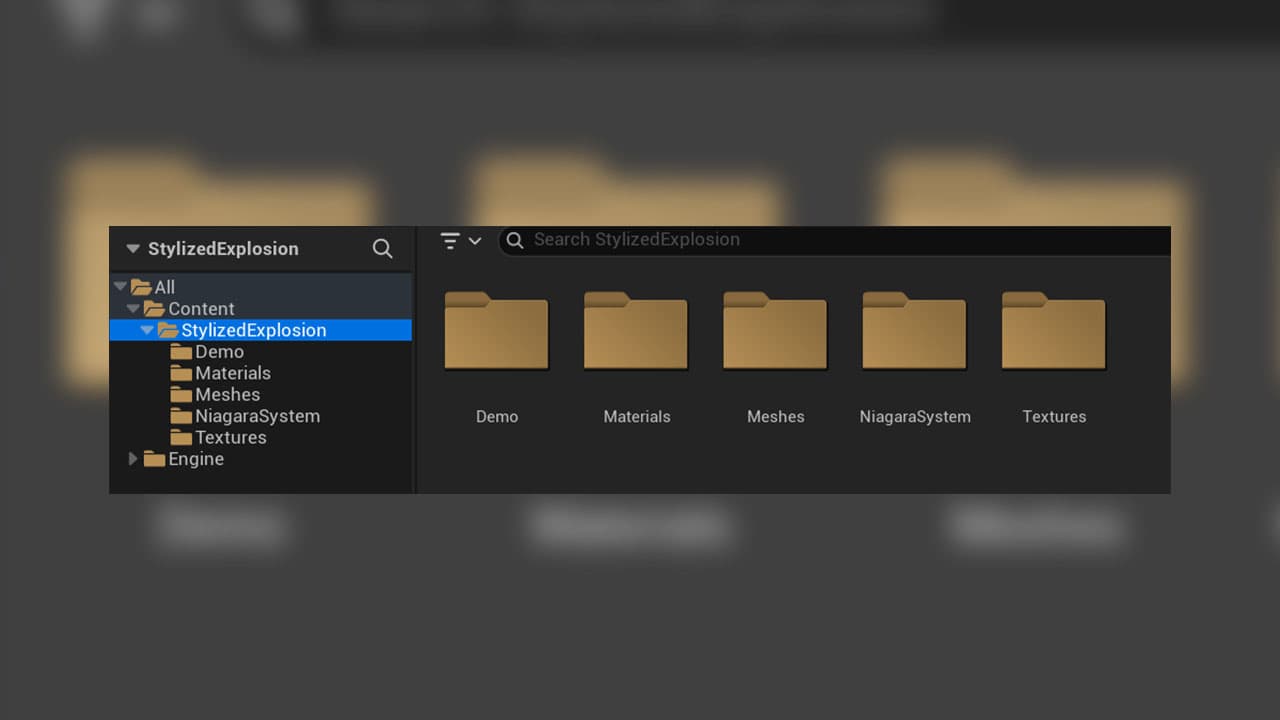Collapse the StylizedExplosion panel header arrow
This screenshot has height=720, width=1280.
[132, 248]
